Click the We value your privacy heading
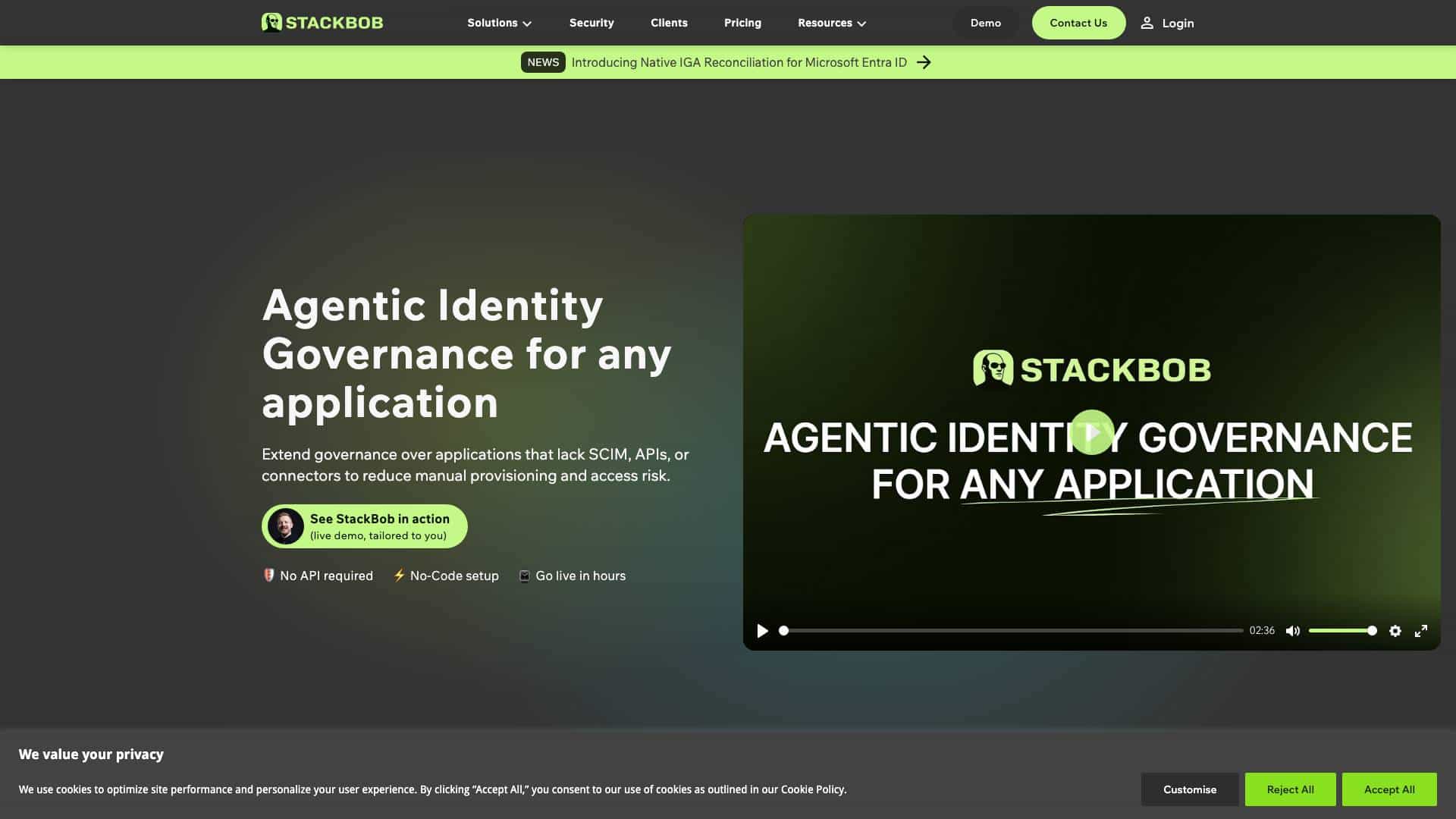The image size is (1456, 819). coord(91,755)
